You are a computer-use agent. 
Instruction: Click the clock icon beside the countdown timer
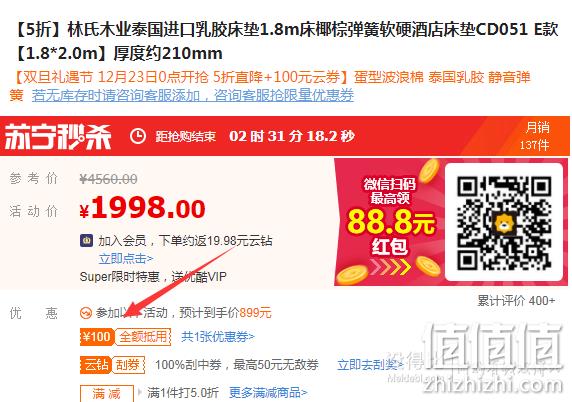(x=138, y=136)
